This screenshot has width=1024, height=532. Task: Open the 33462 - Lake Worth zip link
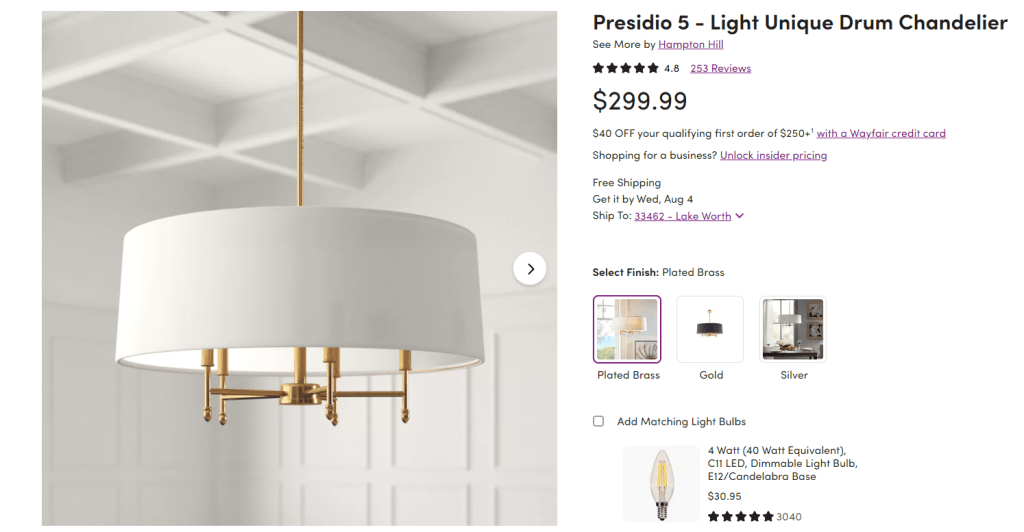pyautogui.click(x=682, y=216)
